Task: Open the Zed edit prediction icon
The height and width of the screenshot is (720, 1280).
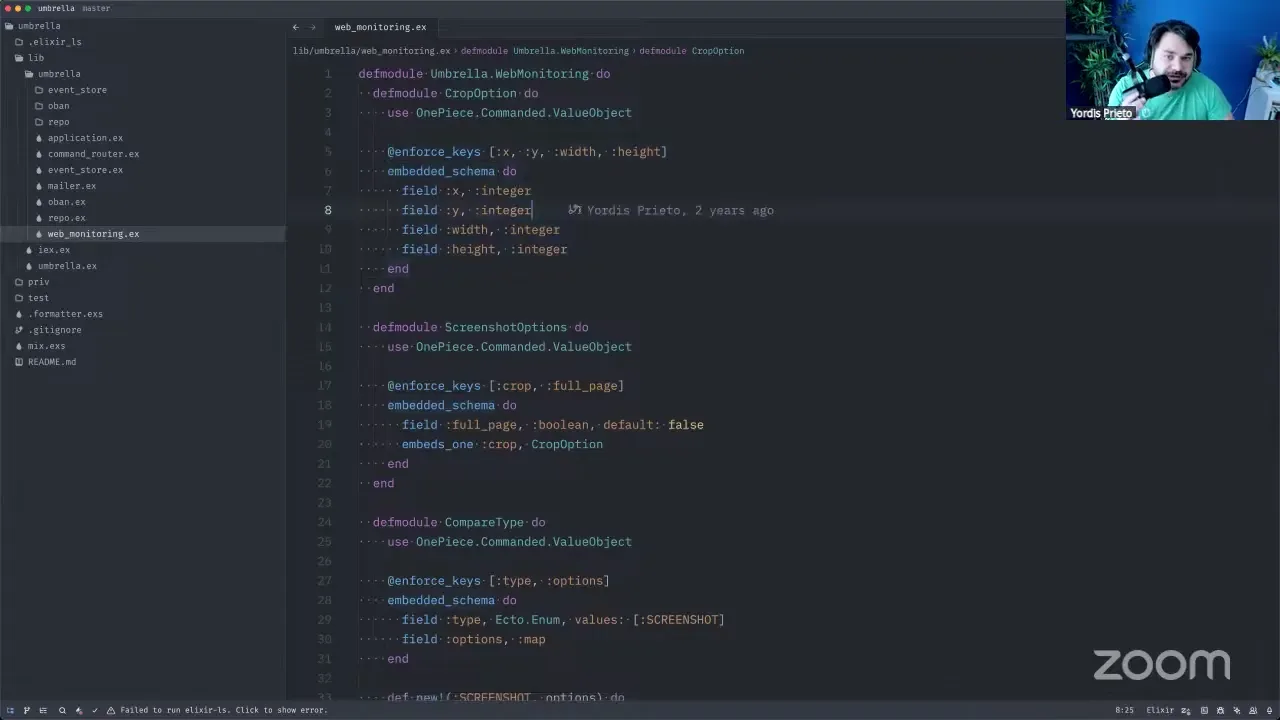Action: 1186,710
